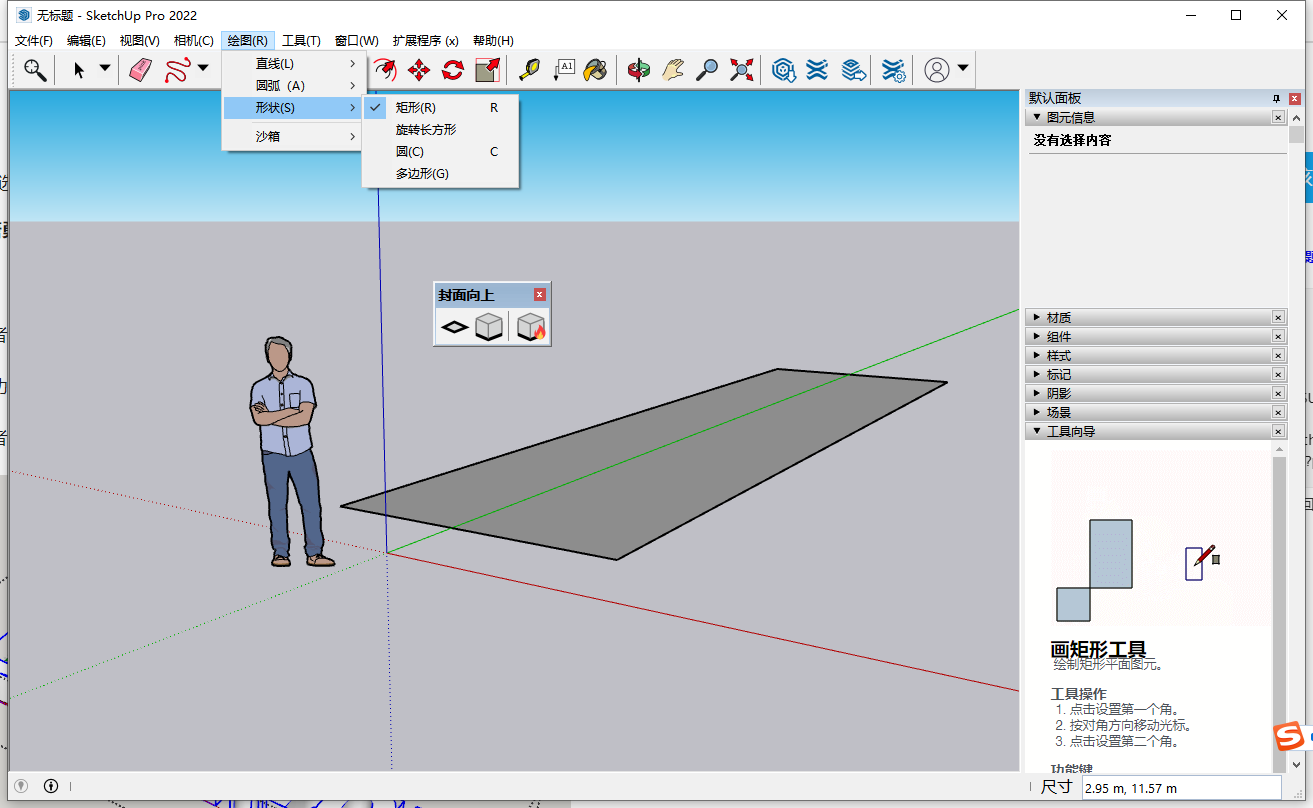Click the cube with flame icon

(x=531, y=327)
